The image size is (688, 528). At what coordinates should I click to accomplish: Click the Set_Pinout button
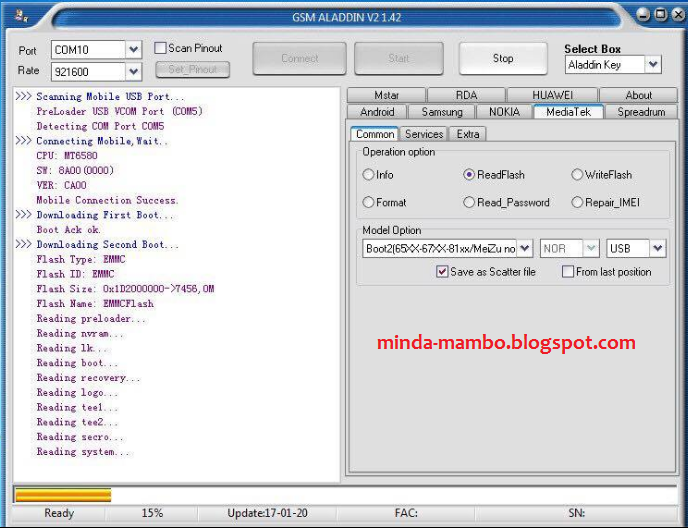coord(193,69)
